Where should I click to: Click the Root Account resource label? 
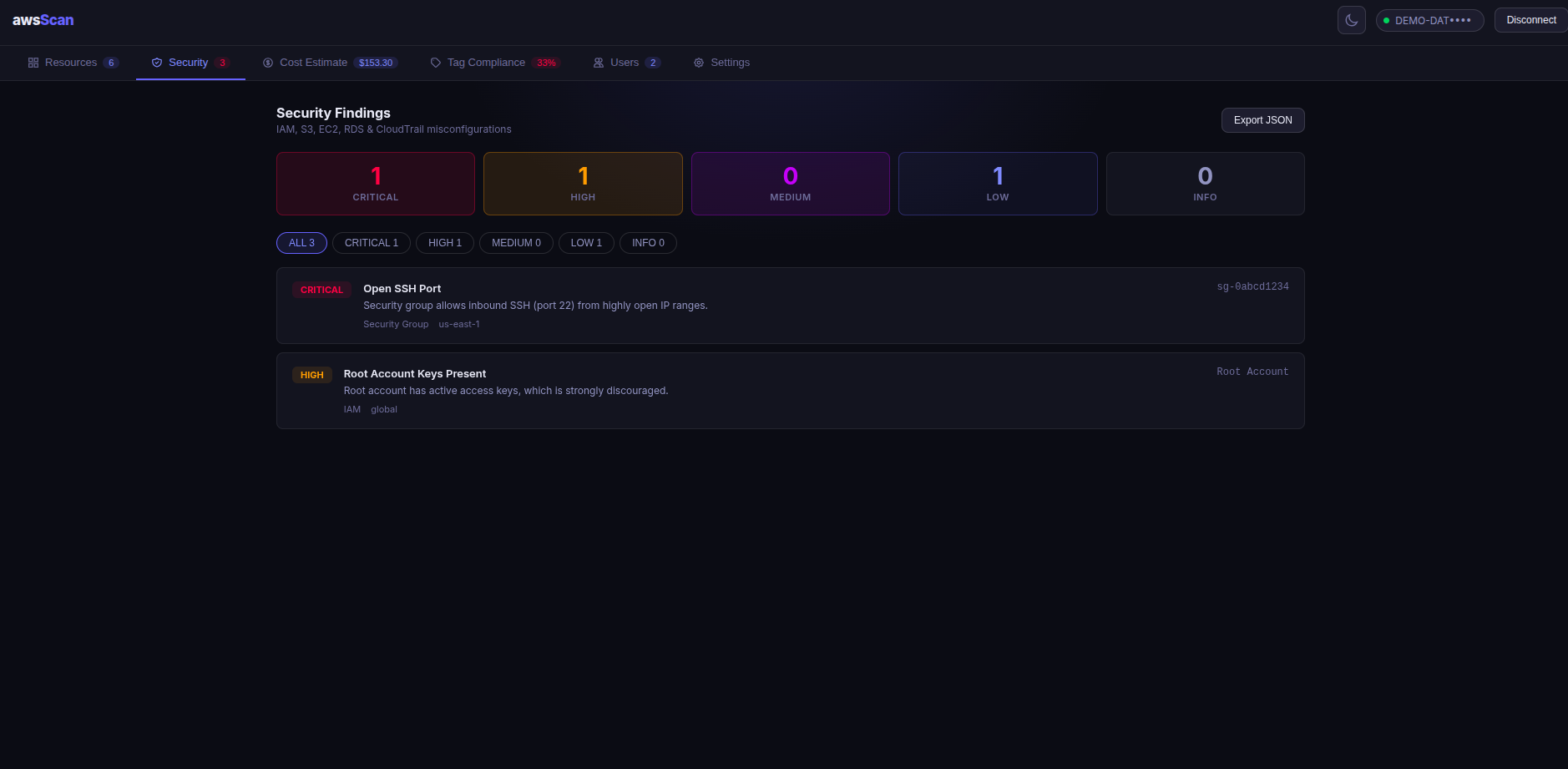point(1252,372)
